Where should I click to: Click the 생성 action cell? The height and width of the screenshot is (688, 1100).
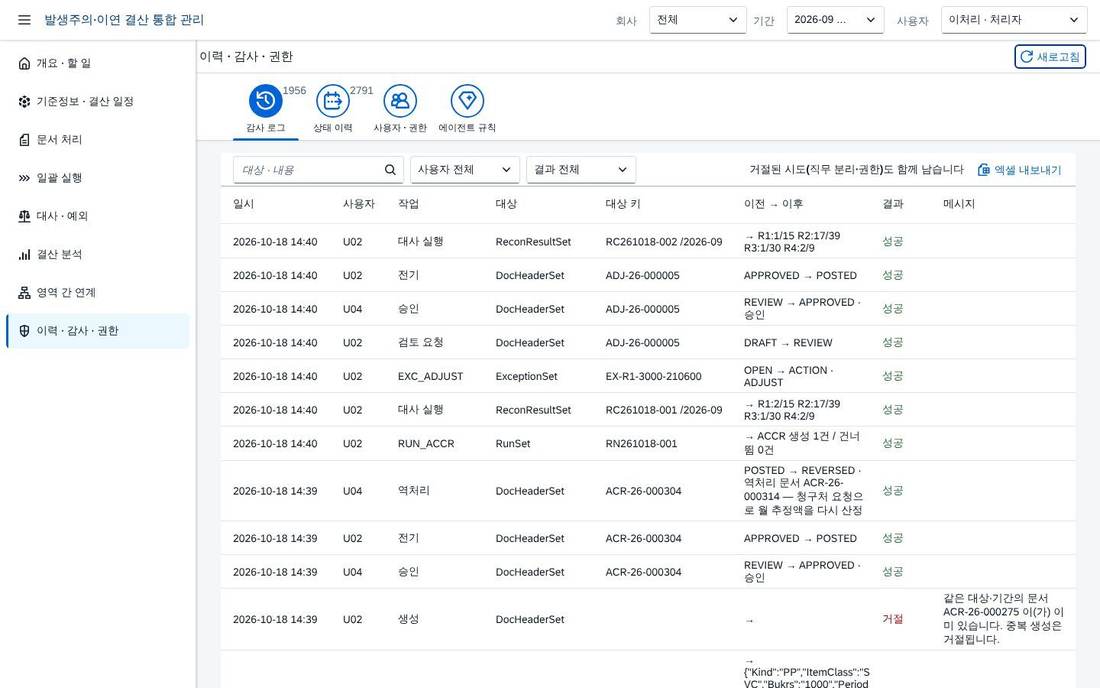click(408, 619)
